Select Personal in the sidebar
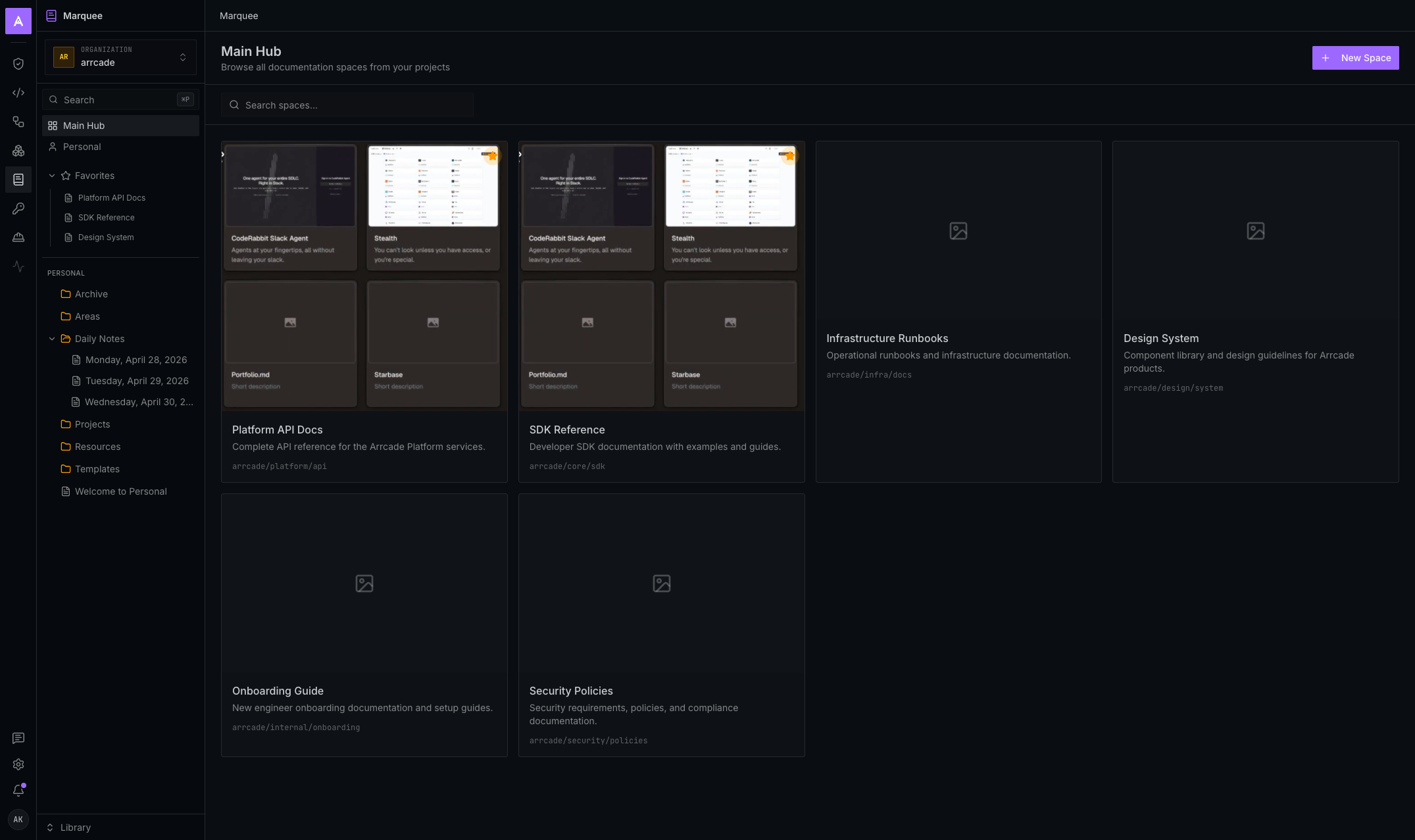The image size is (1415, 840). point(120,147)
